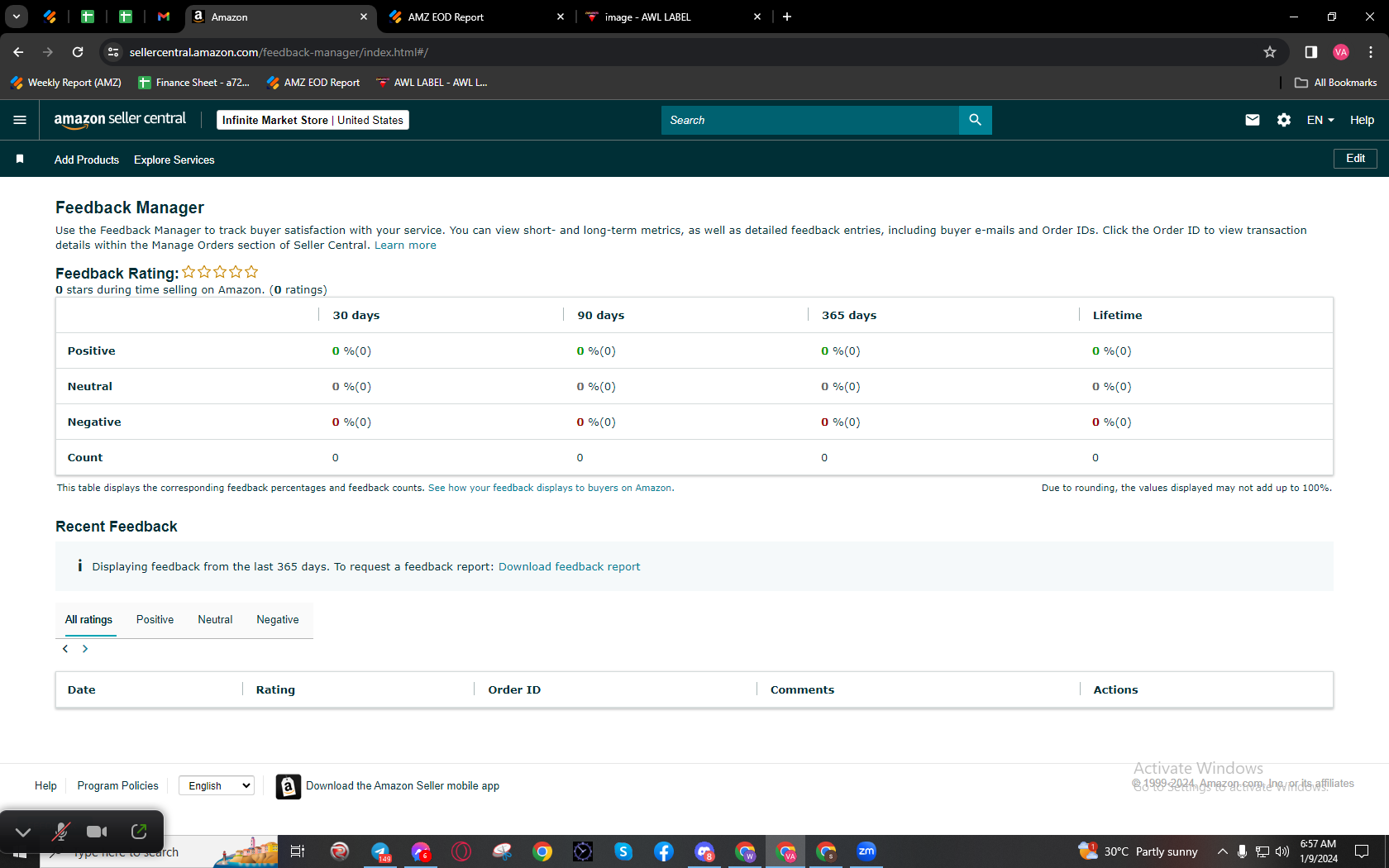Click the Edit button
This screenshot has height=868, width=1389.
1355,158
